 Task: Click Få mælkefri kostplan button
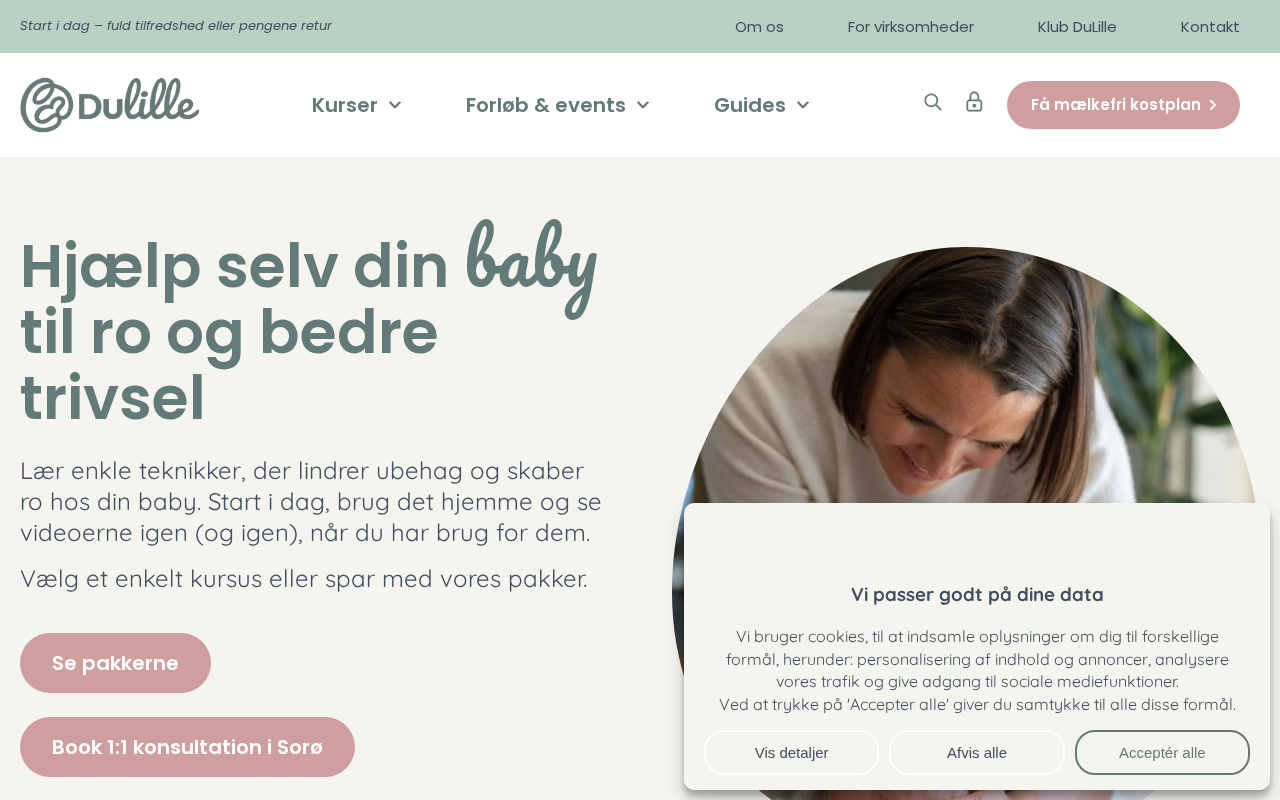[x=1123, y=105]
